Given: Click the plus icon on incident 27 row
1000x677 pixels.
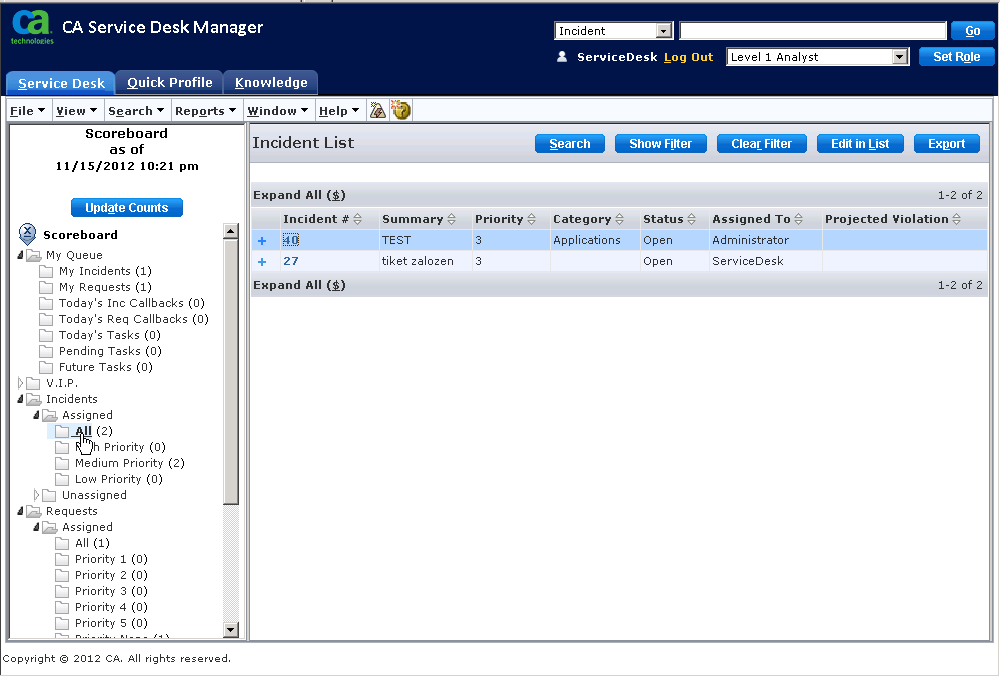Looking at the screenshot, I should [x=262, y=261].
